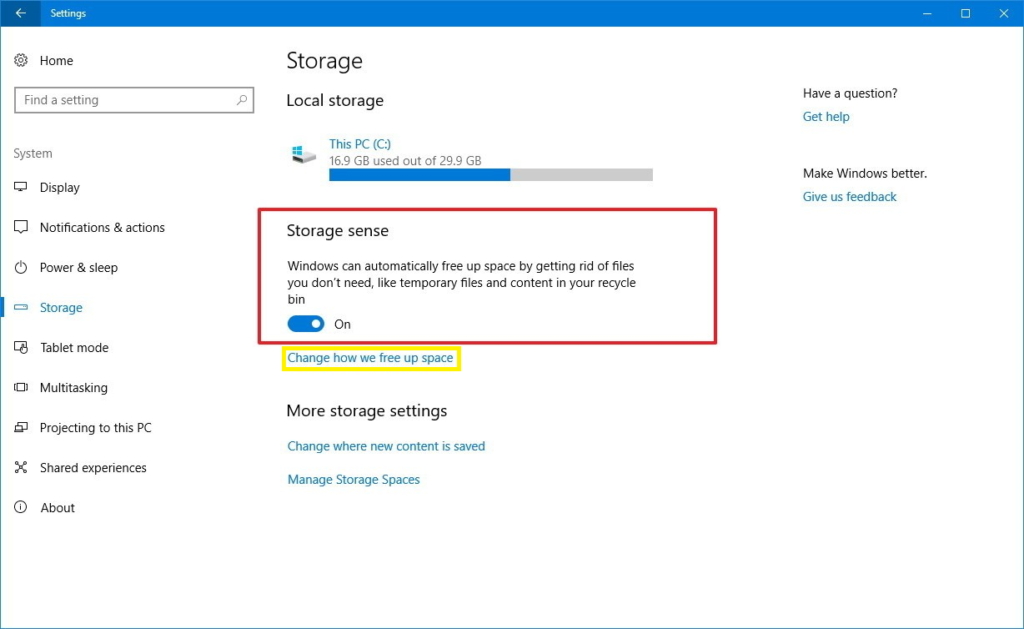
Task: Click the Tablet mode icon
Action: tap(21, 348)
